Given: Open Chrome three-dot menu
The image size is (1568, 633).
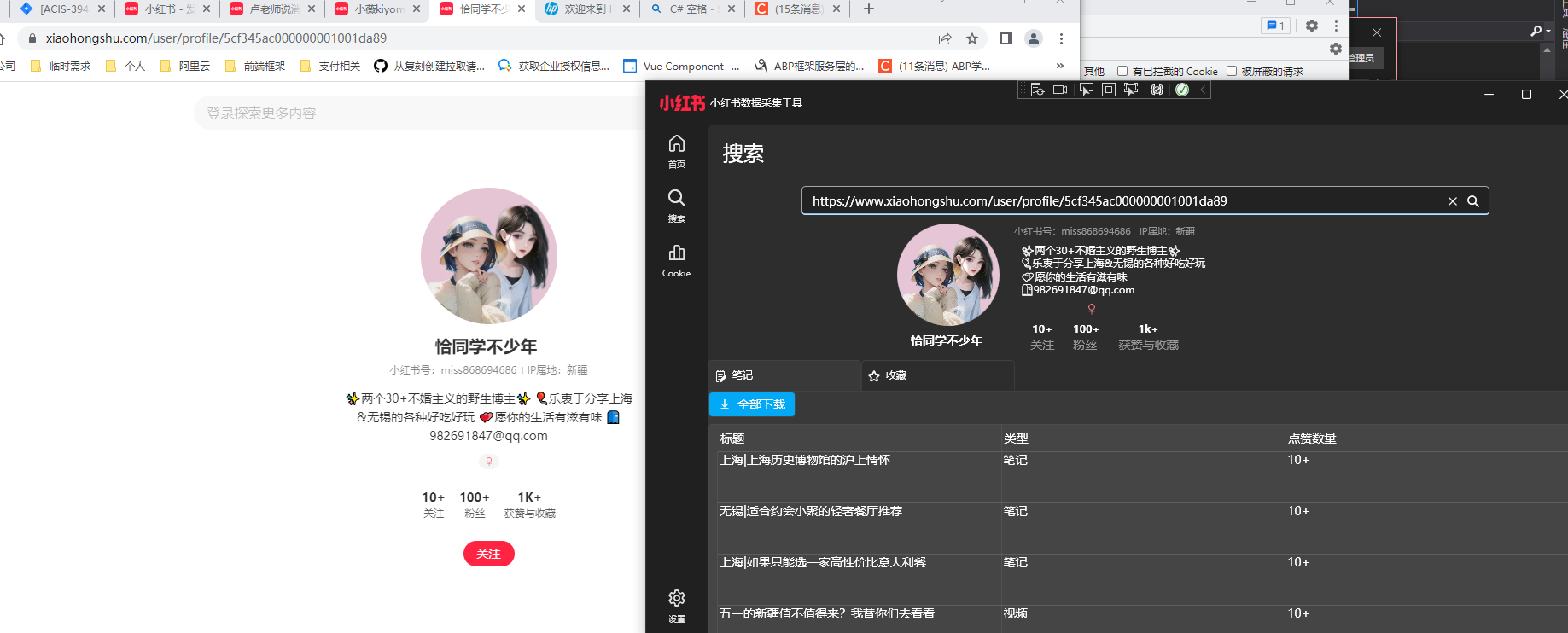Looking at the screenshot, I should (1061, 38).
